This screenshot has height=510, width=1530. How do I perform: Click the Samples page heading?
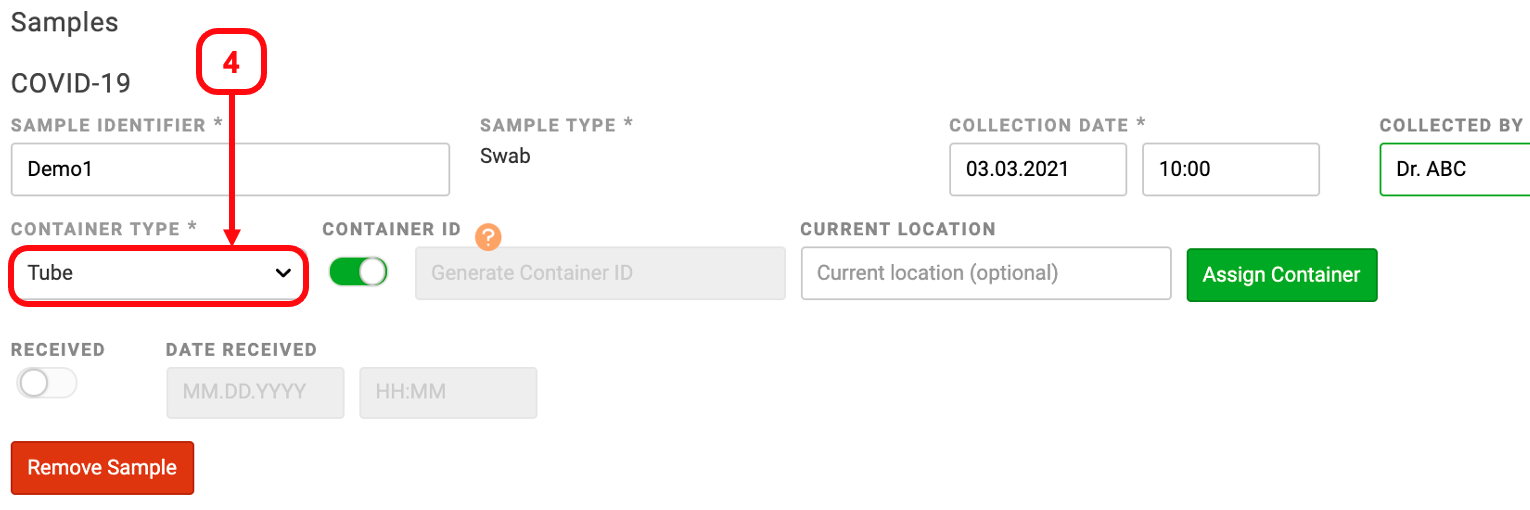click(64, 22)
